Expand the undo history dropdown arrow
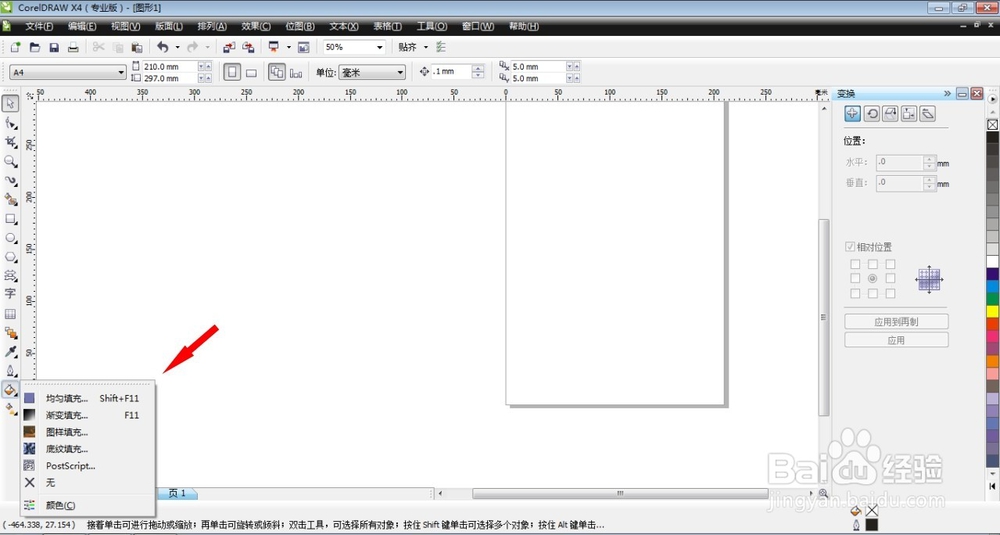This screenshot has height=535, width=1000. (x=177, y=47)
